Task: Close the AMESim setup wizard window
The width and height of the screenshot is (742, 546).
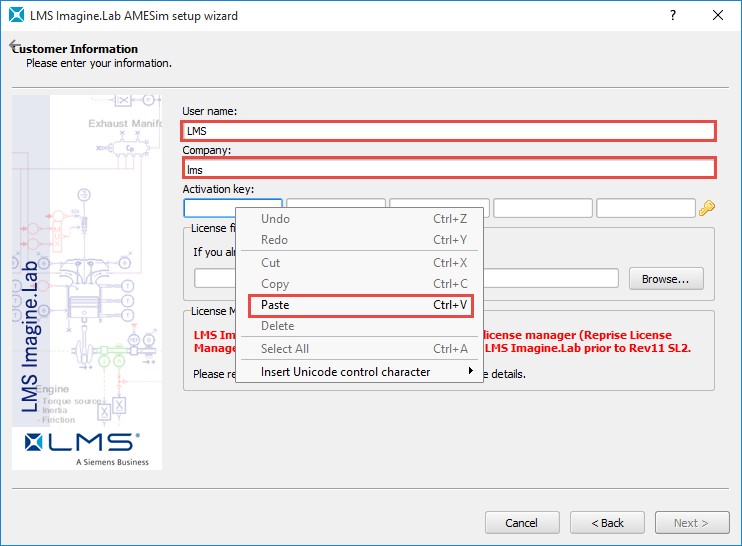Action: click(717, 15)
